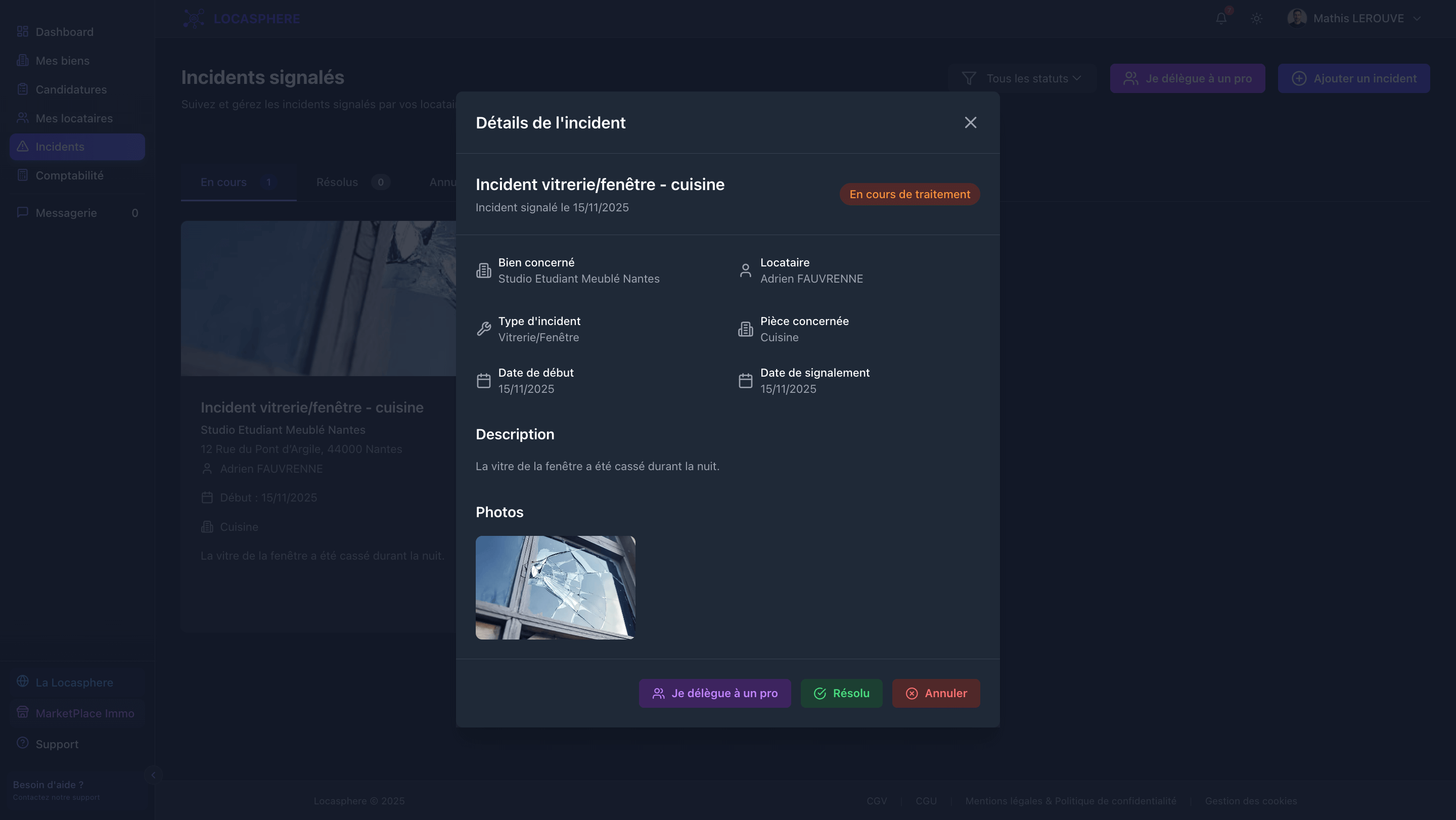Open Comptabilité from the sidebar

(70, 175)
